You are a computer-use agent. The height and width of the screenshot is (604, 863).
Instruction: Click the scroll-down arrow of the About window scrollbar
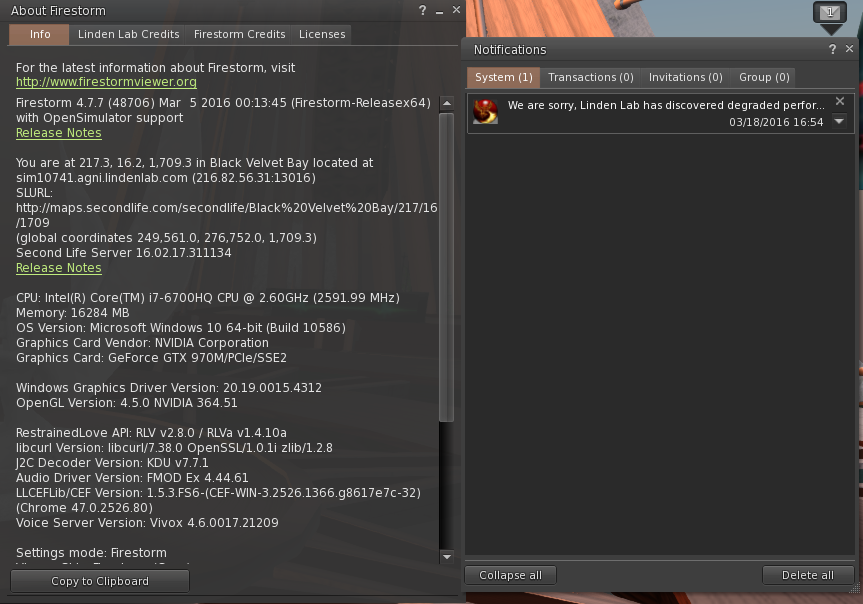[446, 559]
